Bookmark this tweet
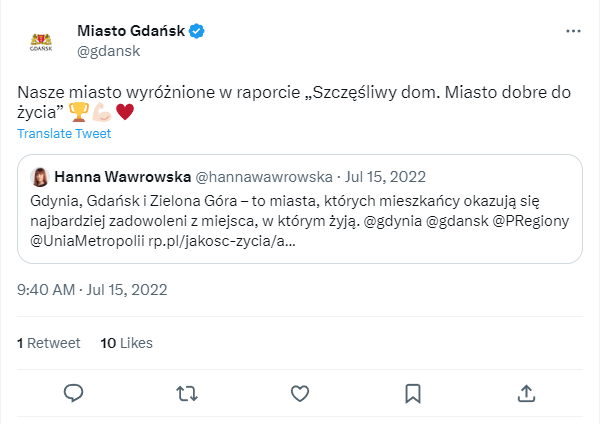 [x=412, y=393]
